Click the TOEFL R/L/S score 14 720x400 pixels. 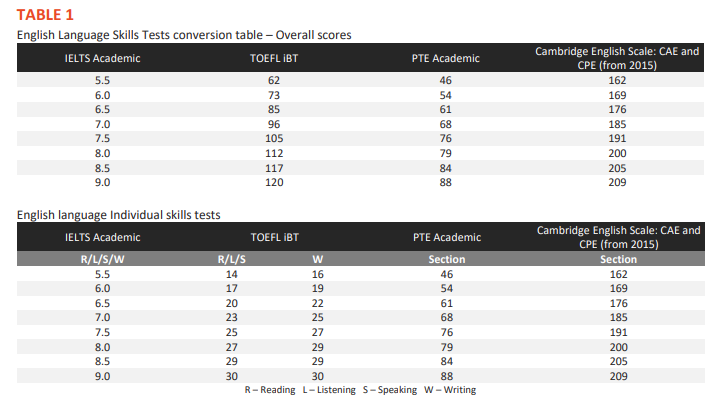231,275
